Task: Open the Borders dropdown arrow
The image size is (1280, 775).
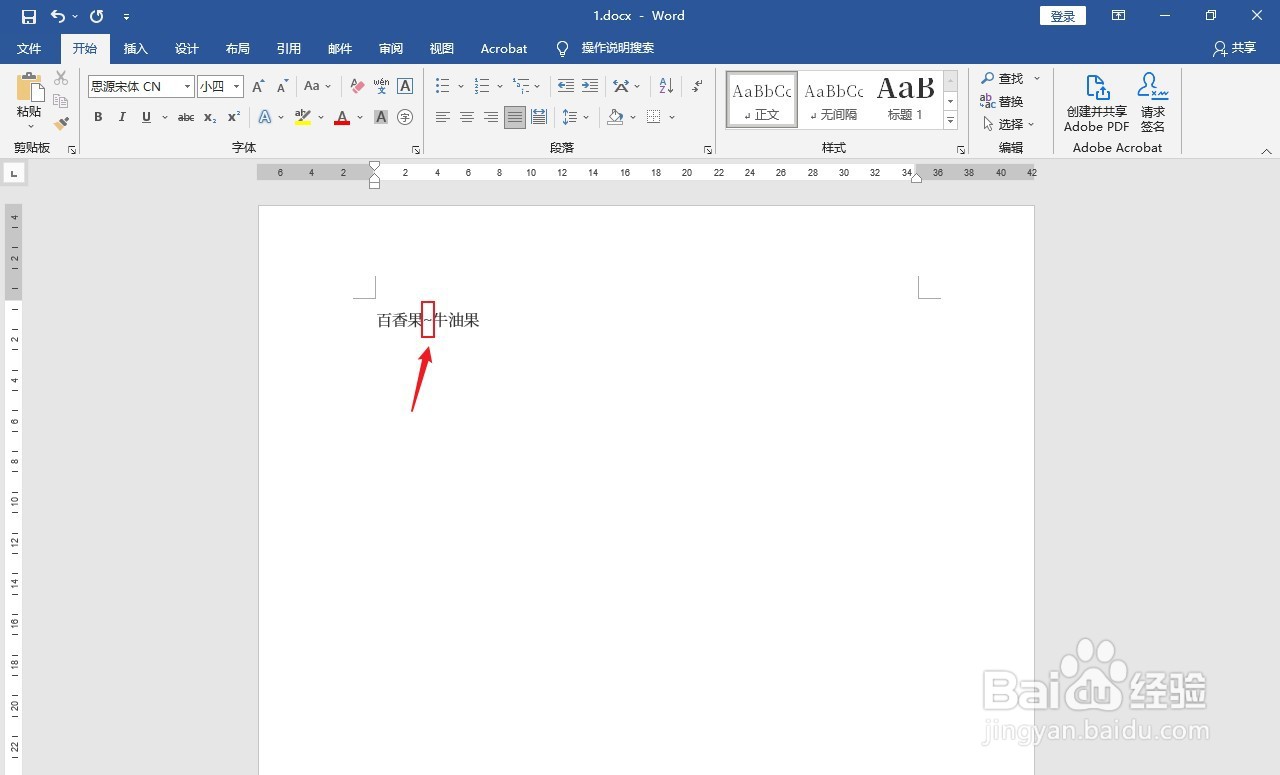Action: (672, 117)
